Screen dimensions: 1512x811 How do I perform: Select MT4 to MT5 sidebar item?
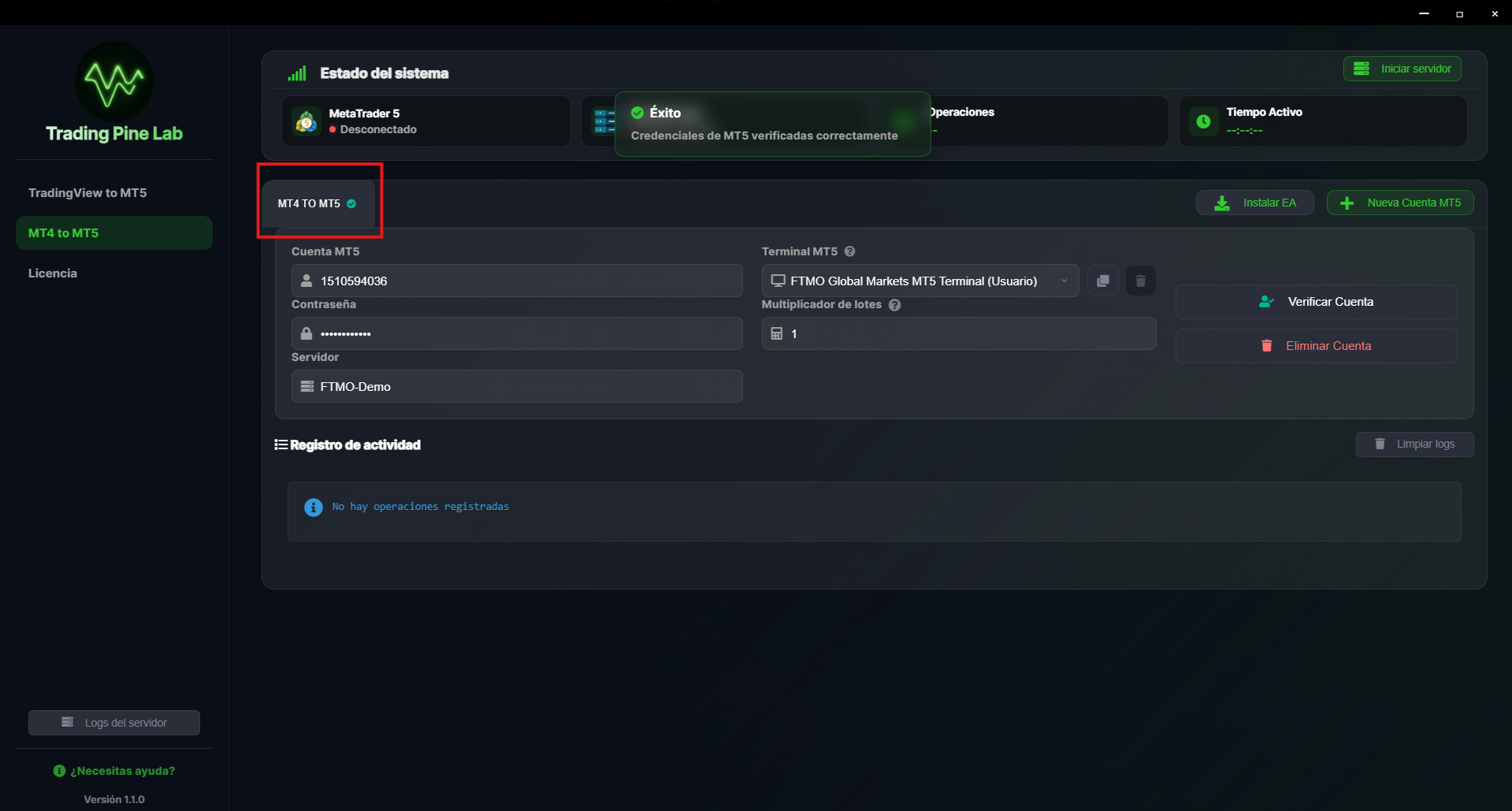(x=114, y=233)
